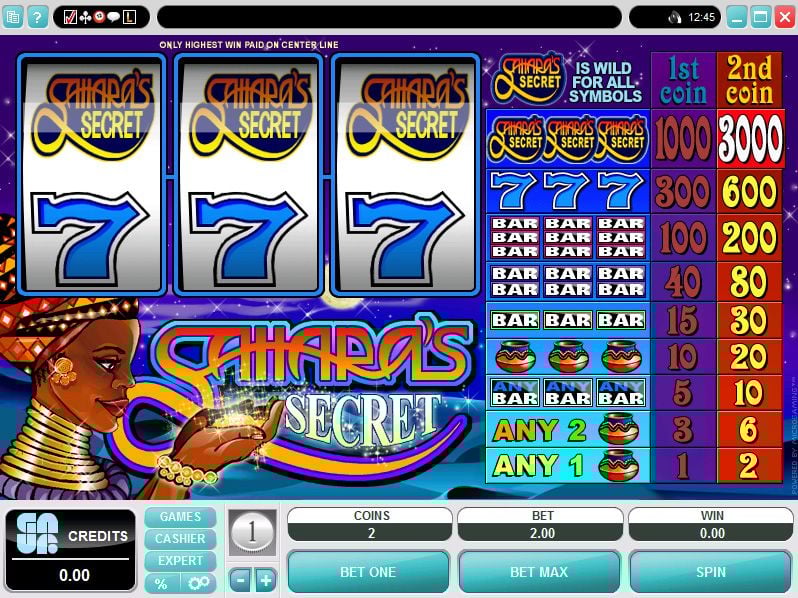Click the Bet Max button
Screen dimensions: 798x598
coord(539,572)
